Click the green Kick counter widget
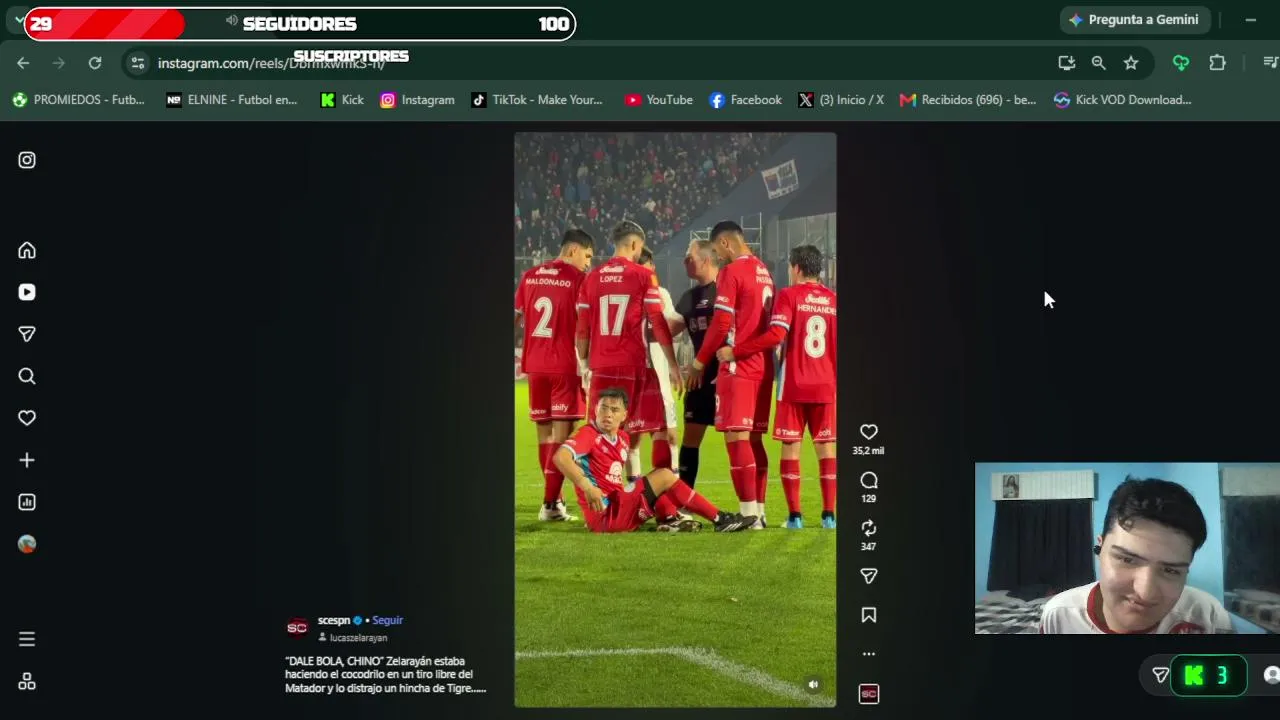The width and height of the screenshot is (1280, 720). [x=1208, y=676]
